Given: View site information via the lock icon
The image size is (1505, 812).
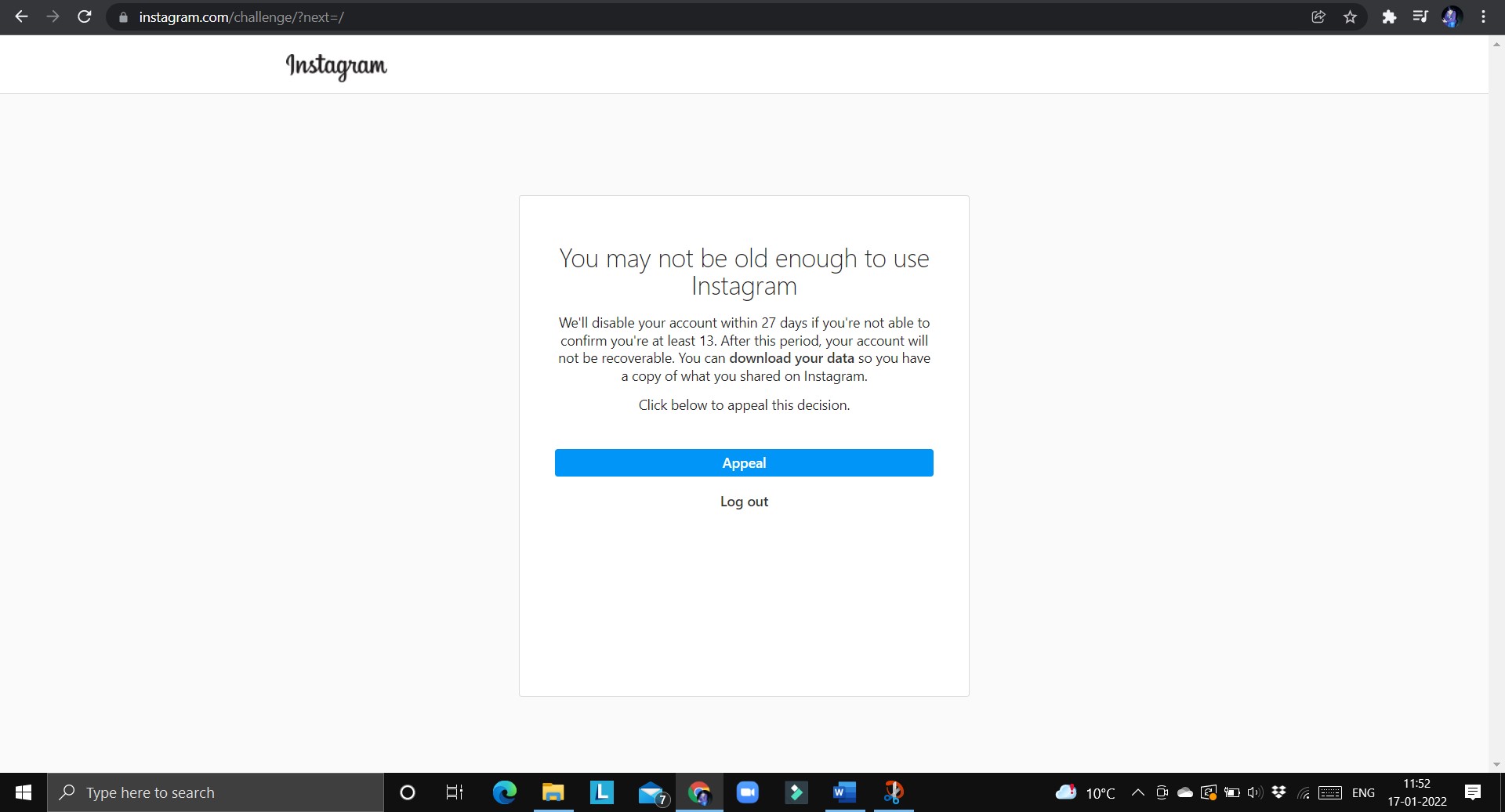Looking at the screenshot, I should (x=123, y=16).
